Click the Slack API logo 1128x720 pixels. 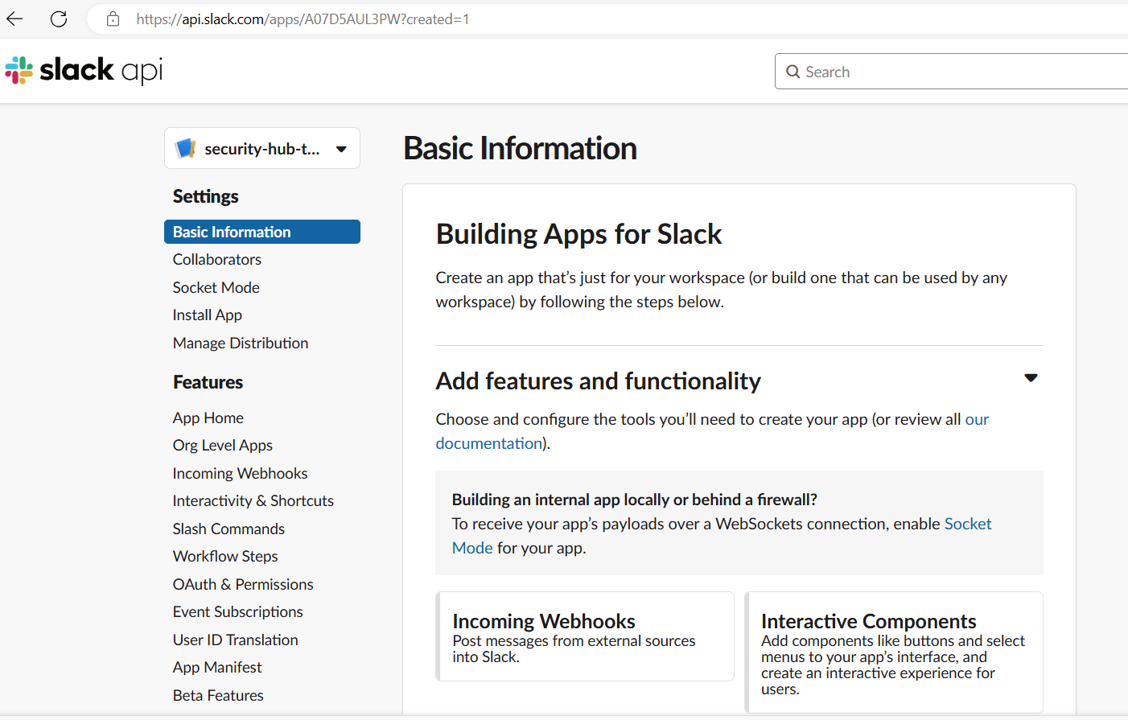pyautogui.click(x=84, y=70)
